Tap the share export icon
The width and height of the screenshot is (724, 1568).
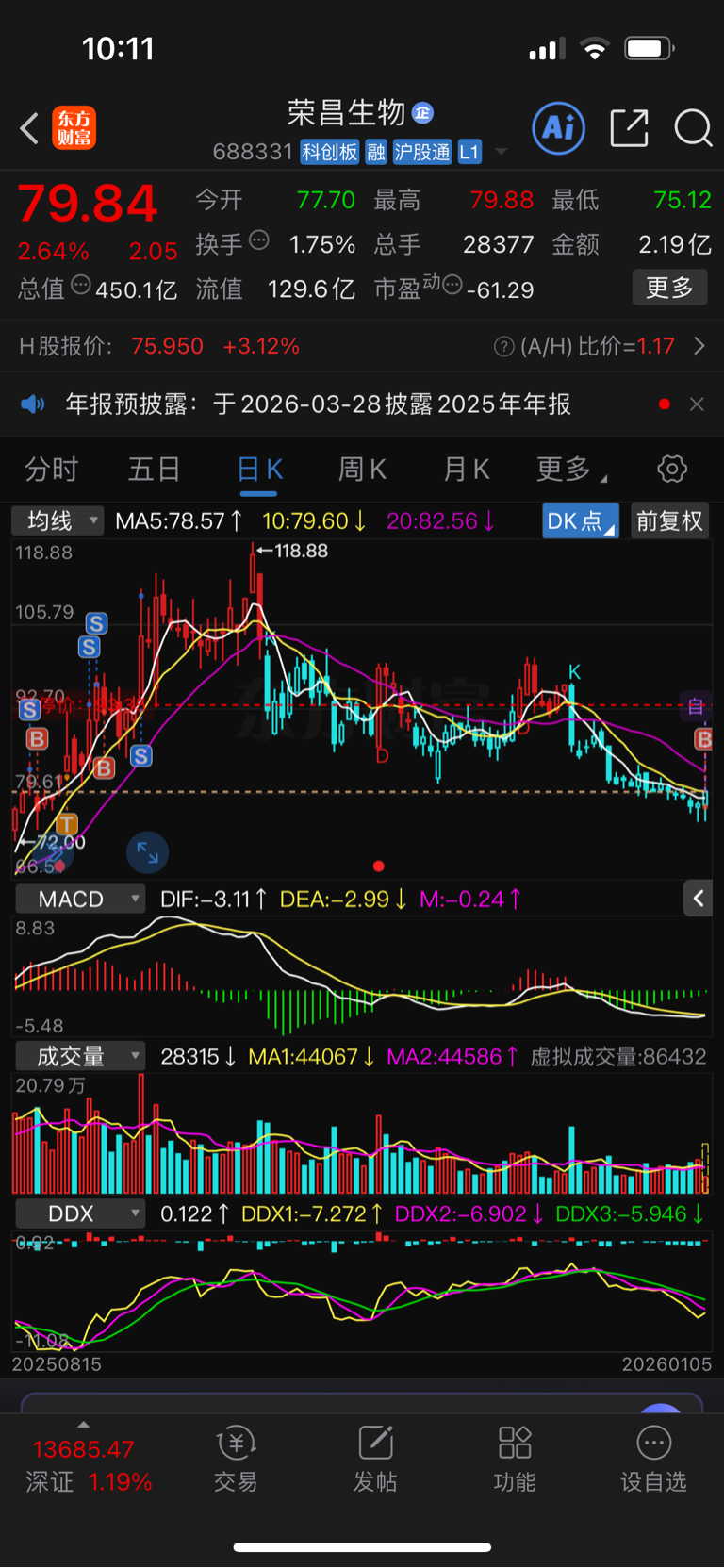click(x=629, y=128)
